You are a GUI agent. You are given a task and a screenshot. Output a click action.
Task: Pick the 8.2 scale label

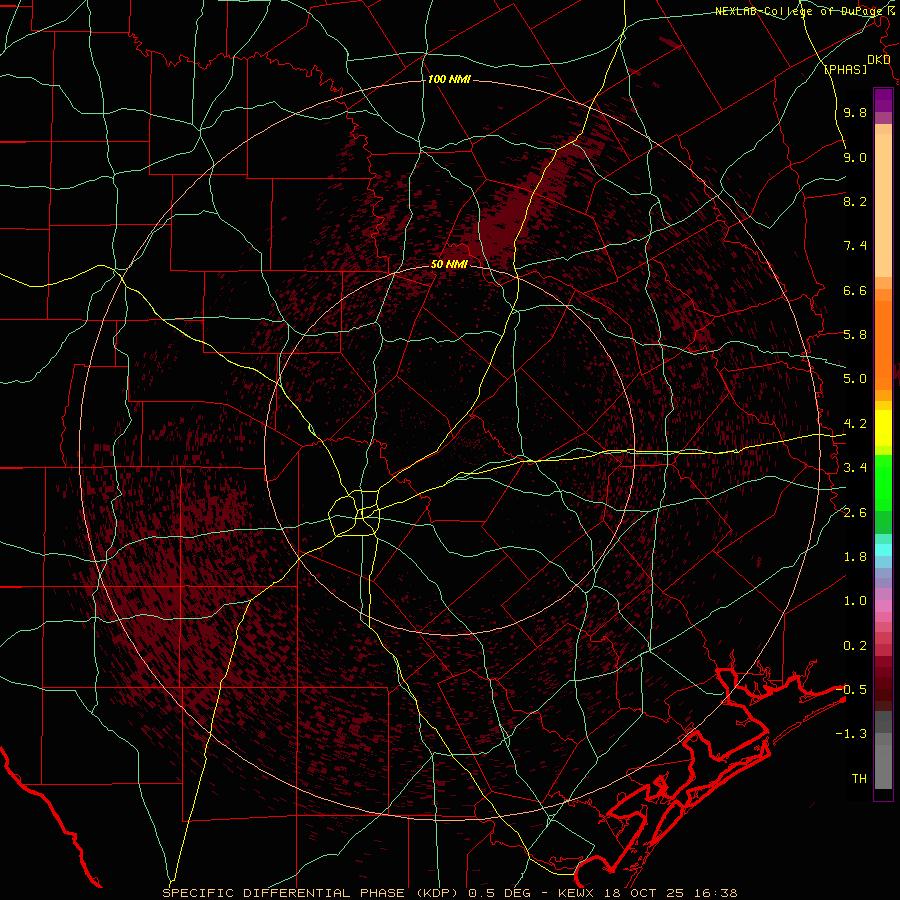855,201
